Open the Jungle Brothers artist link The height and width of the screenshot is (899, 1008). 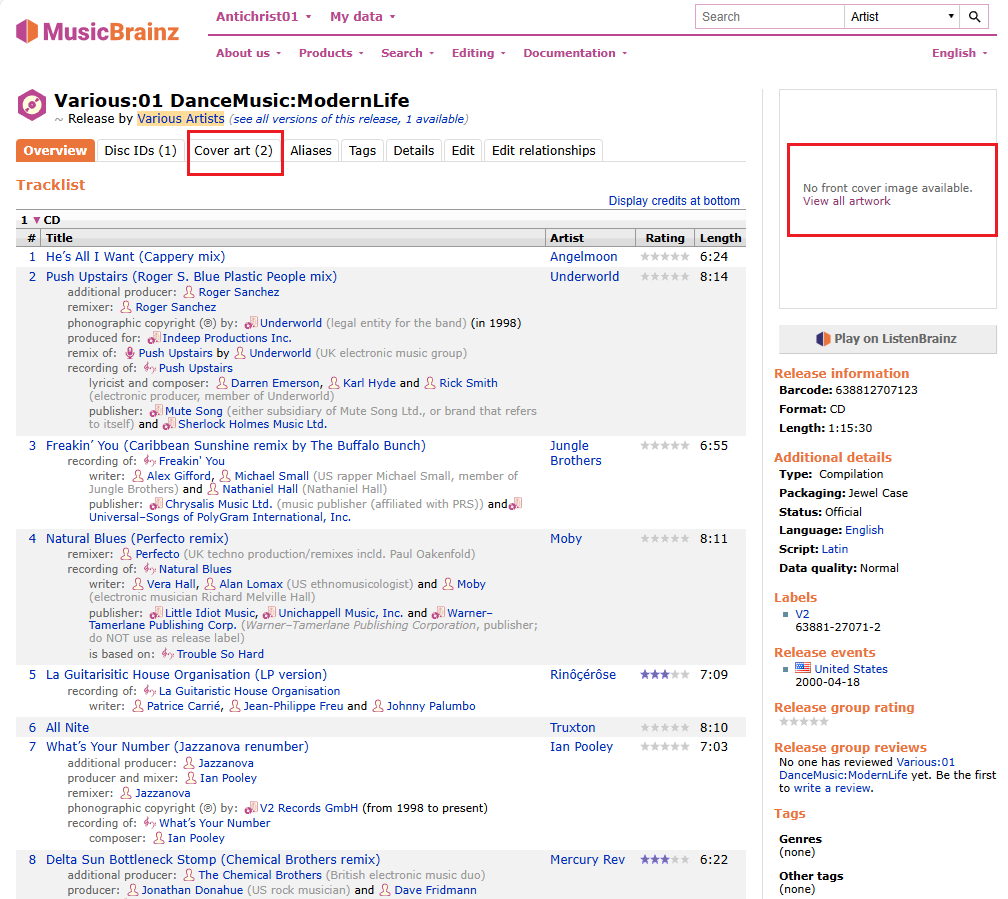pos(575,453)
